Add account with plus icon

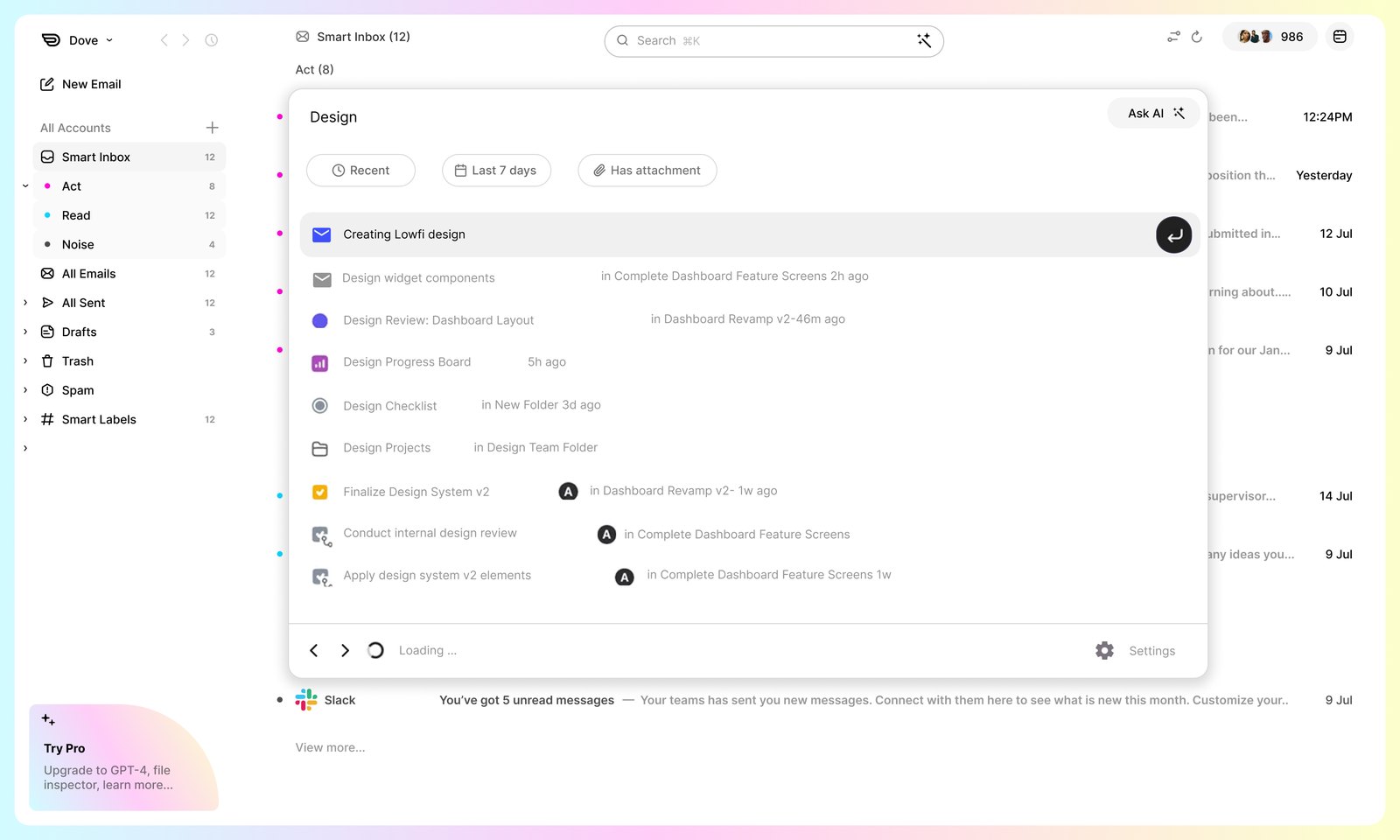click(212, 128)
